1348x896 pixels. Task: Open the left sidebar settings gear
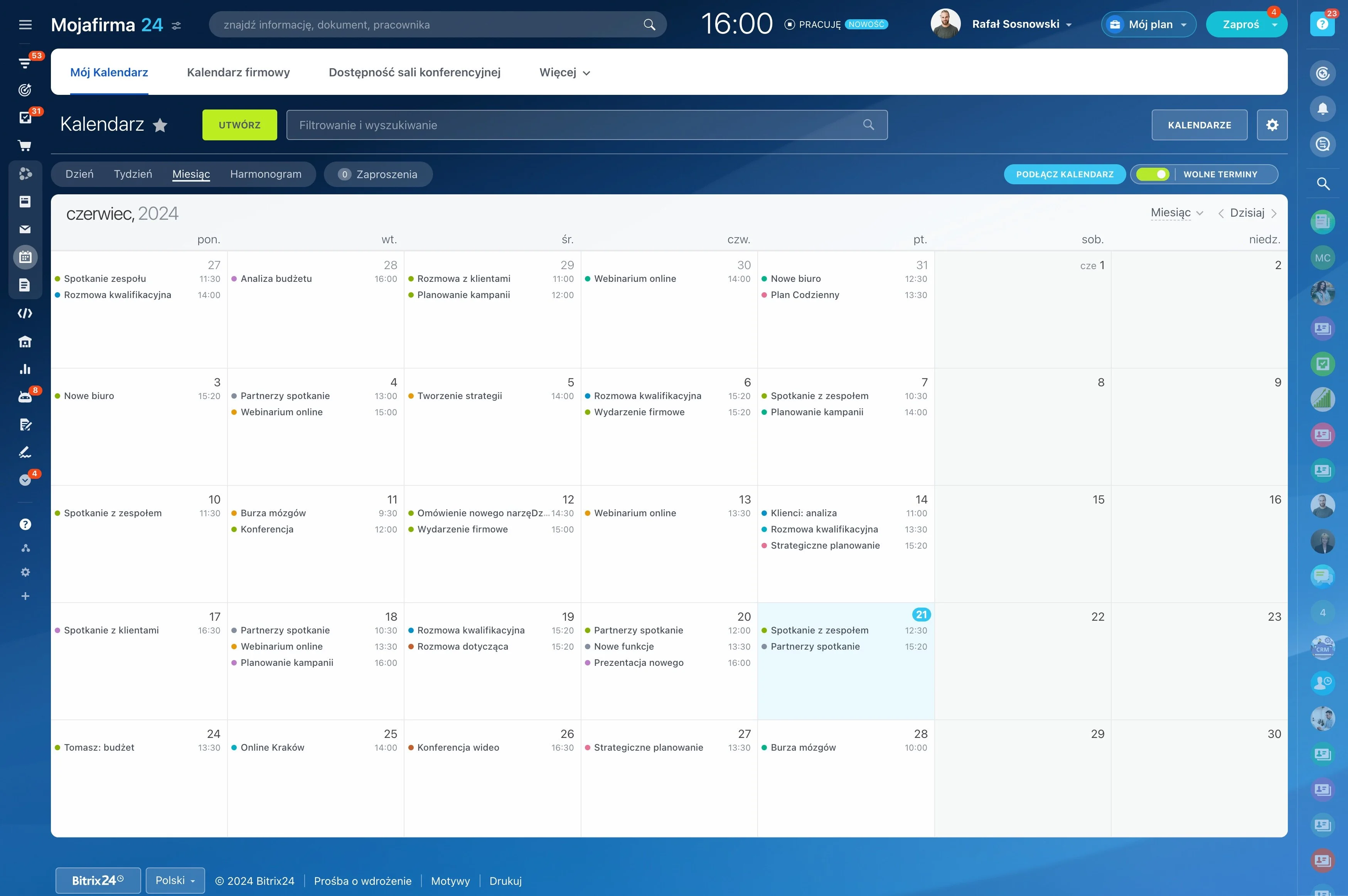tap(25, 572)
